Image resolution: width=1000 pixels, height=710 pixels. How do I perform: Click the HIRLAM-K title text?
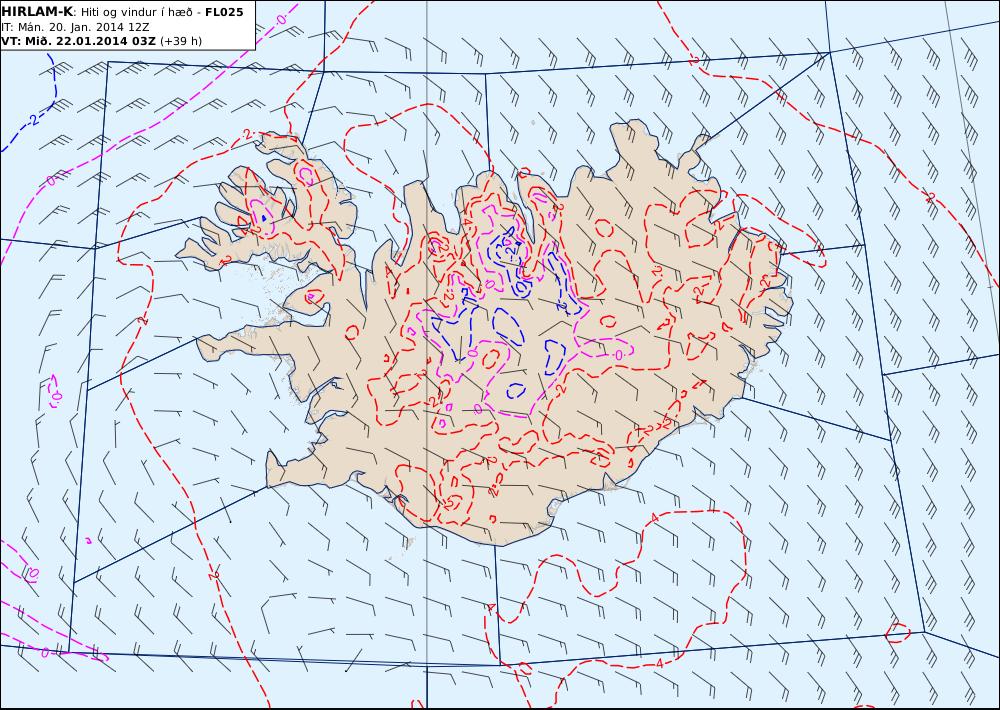tap(38, 12)
